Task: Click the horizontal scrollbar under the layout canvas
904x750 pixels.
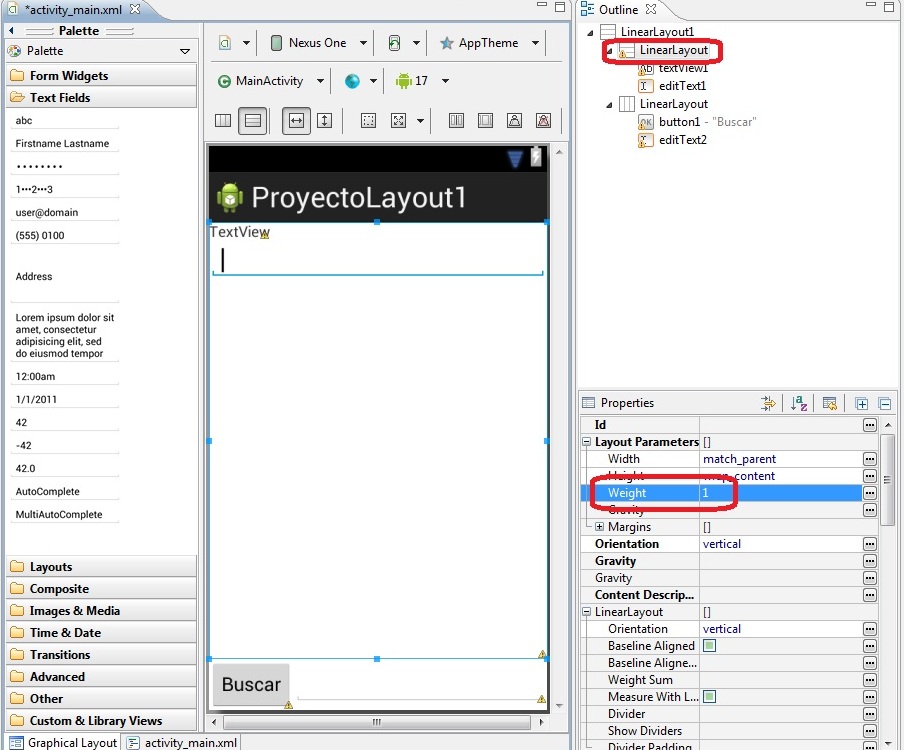Action: (x=376, y=722)
